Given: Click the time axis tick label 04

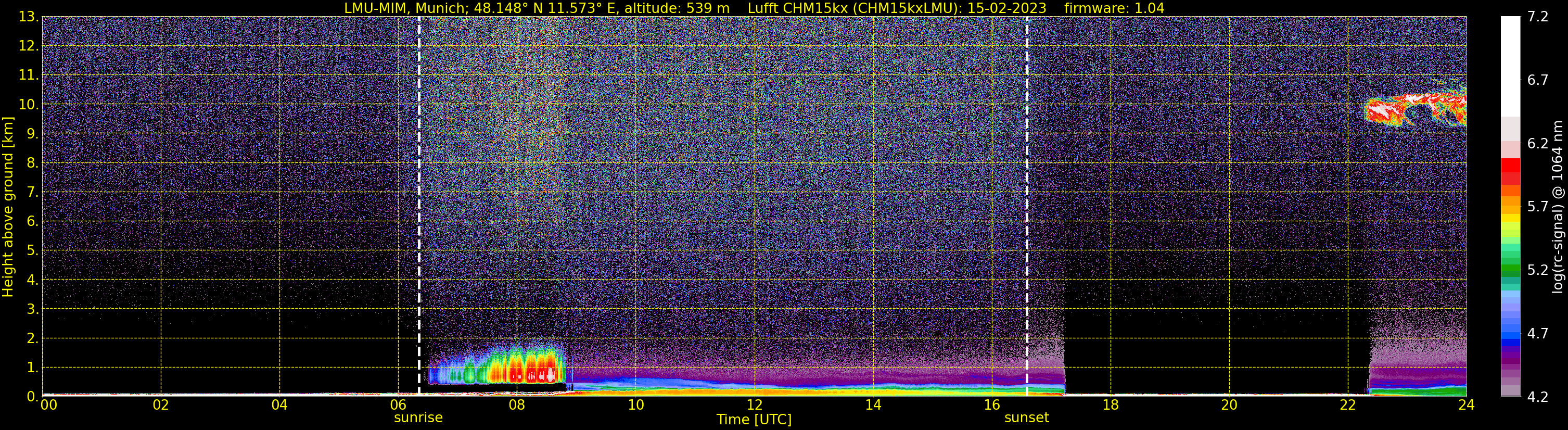Looking at the screenshot, I should tap(279, 404).
